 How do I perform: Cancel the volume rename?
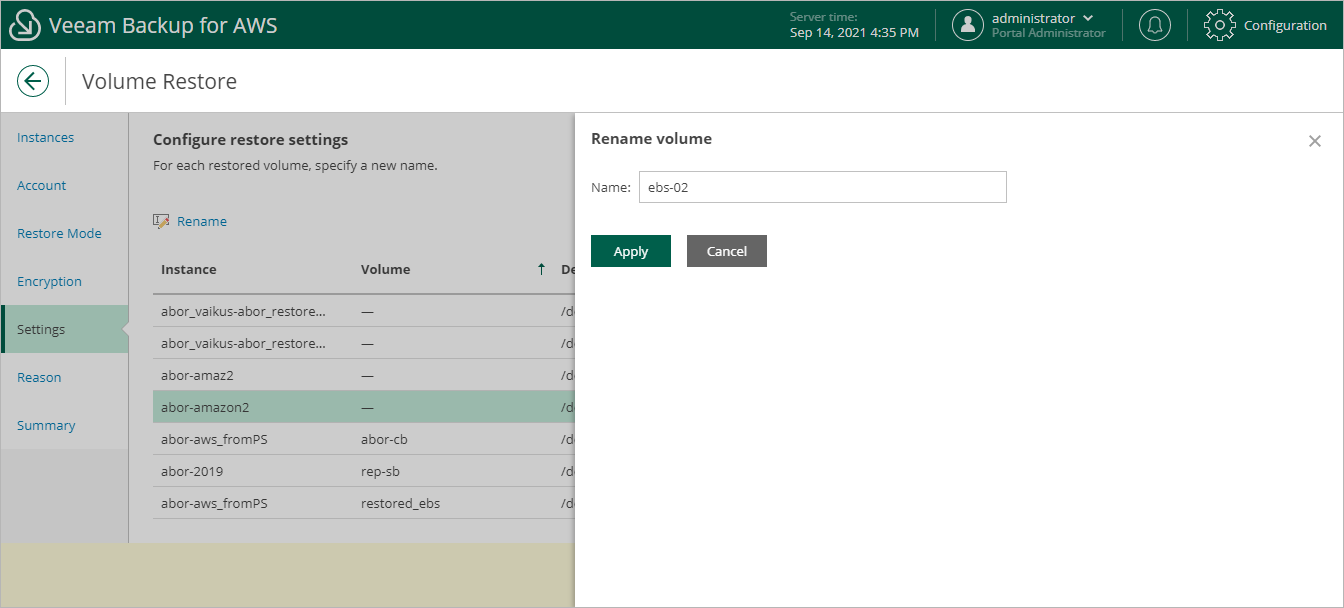[726, 250]
